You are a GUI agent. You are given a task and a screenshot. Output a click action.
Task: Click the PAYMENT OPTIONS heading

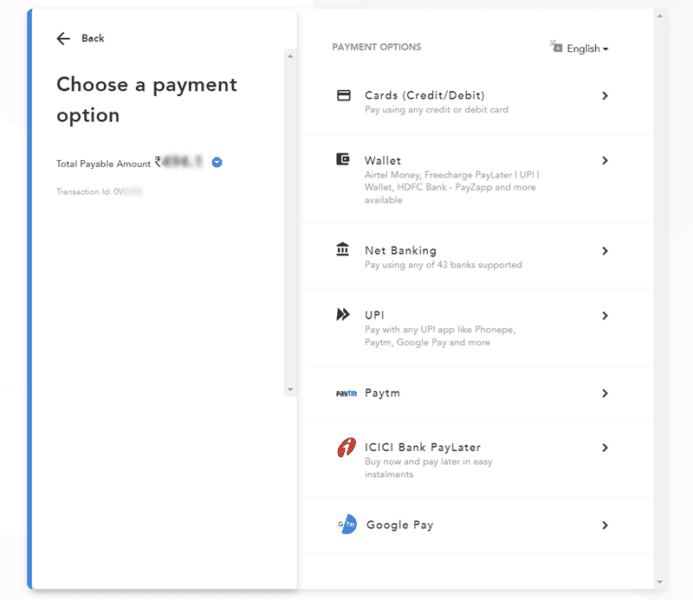pyautogui.click(x=377, y=47)
